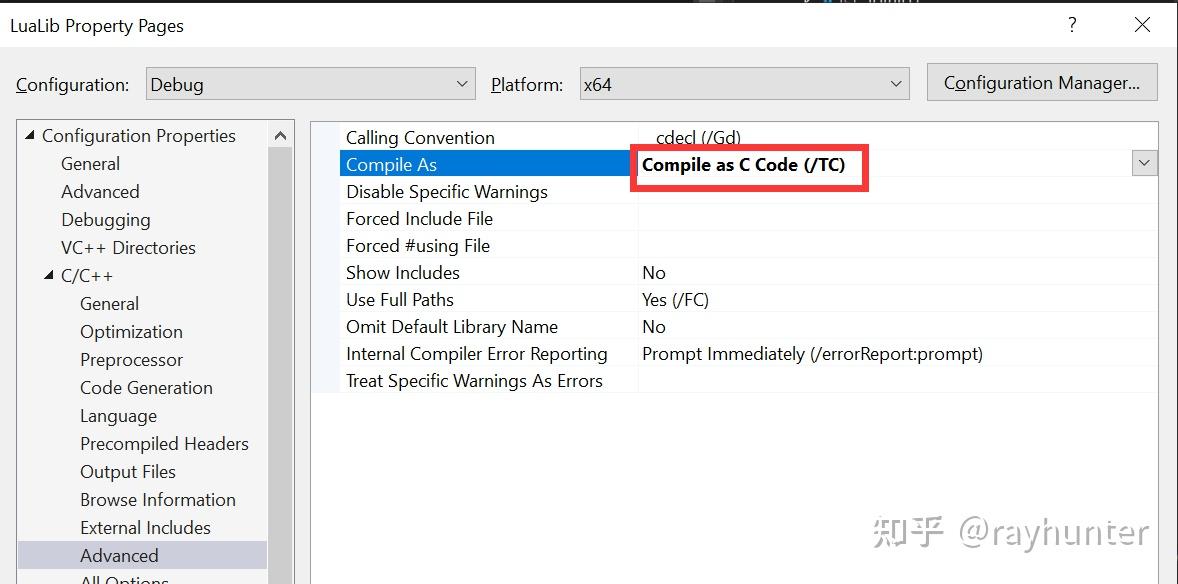This screenshot has height=584, width=1178.
Task: Click the tree panel scrollbar up arrow
Action: (280, 133)
